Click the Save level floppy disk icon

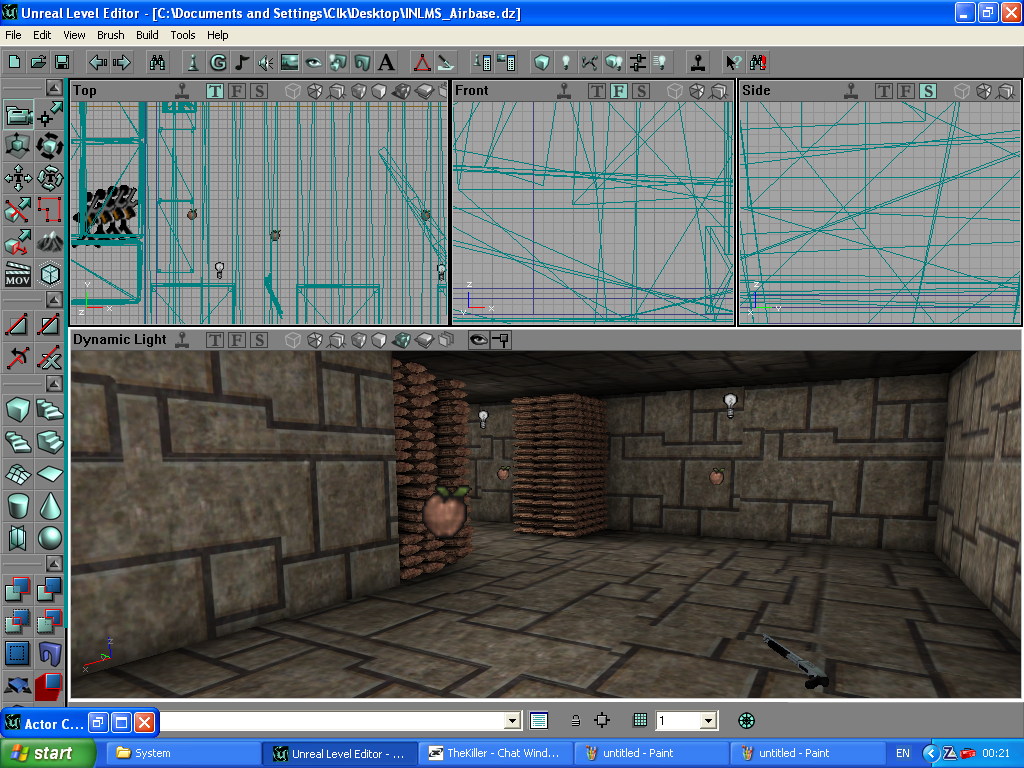coord(61,62)
